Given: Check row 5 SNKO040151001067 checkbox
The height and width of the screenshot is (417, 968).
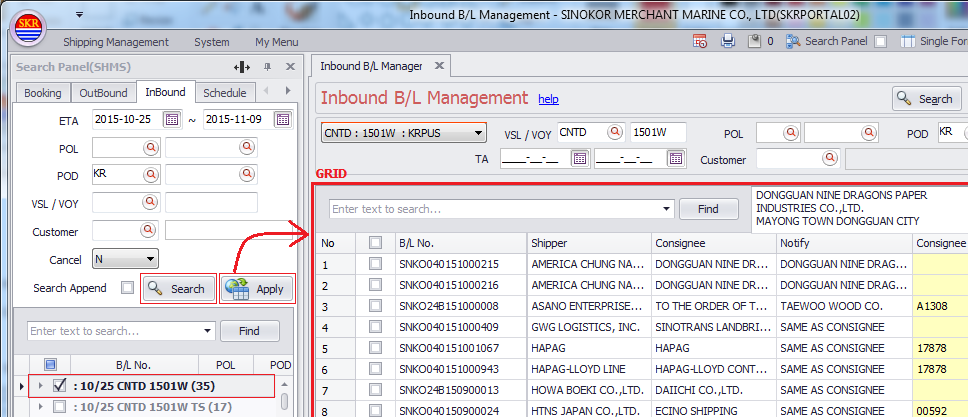Looking at the screenshot, I should [x=375, y=348].
